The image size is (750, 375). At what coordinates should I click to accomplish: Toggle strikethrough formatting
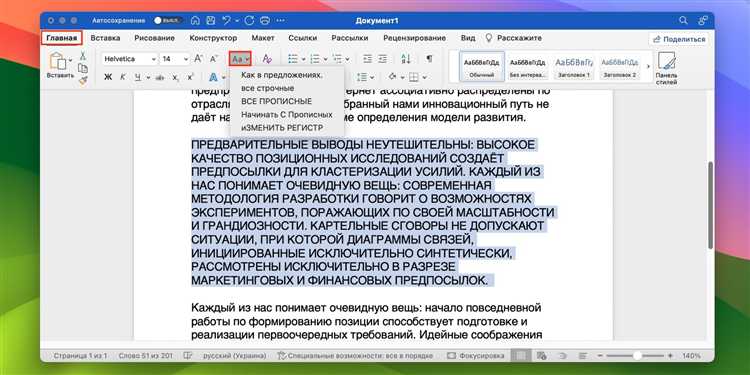tap(160, 77)
